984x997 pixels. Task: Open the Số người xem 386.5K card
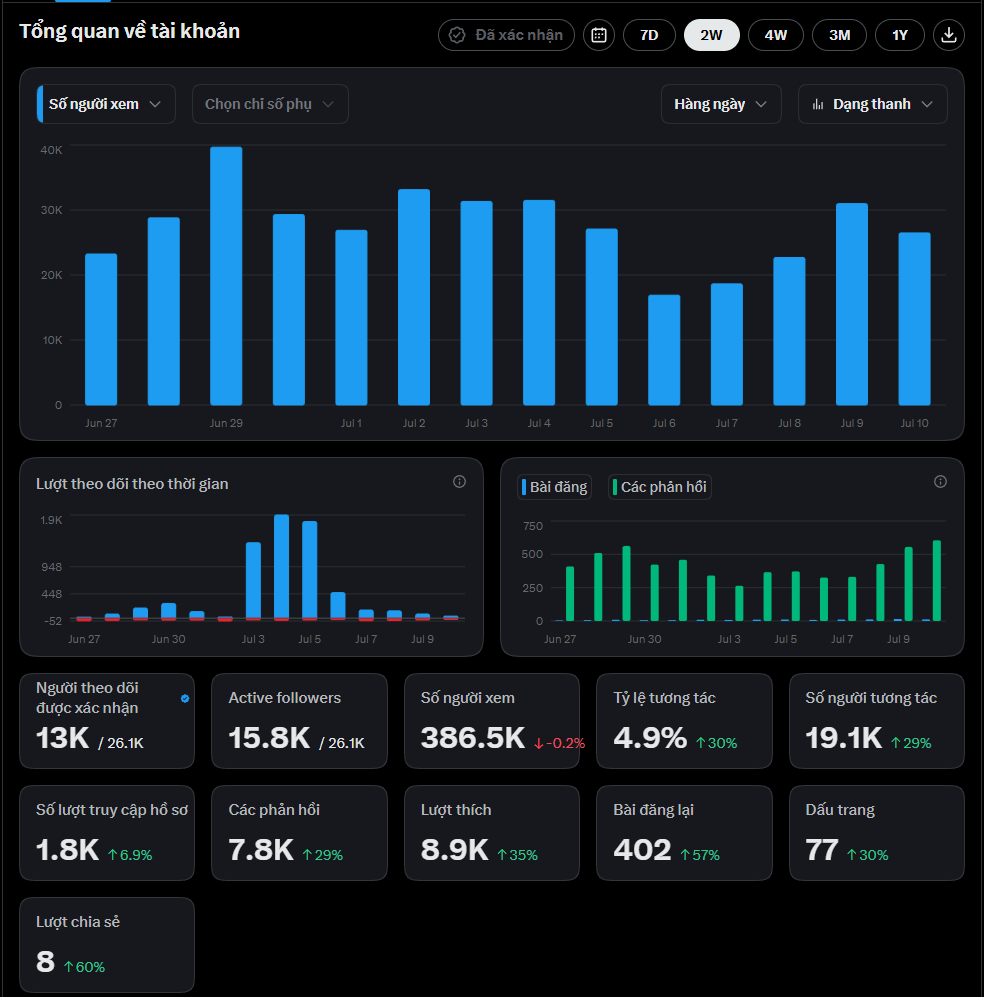pyautogui.click(x=492, y=721)
